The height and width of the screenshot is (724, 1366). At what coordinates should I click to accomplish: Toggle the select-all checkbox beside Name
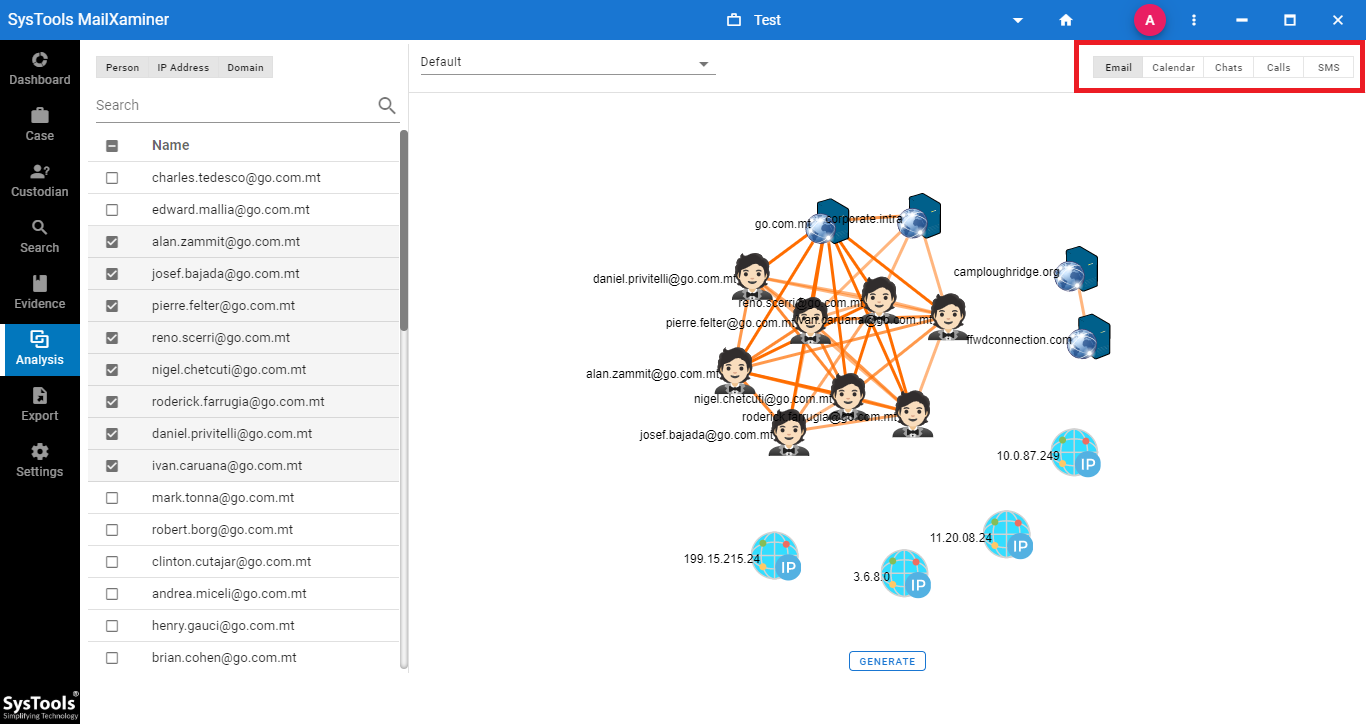point(112,146)
